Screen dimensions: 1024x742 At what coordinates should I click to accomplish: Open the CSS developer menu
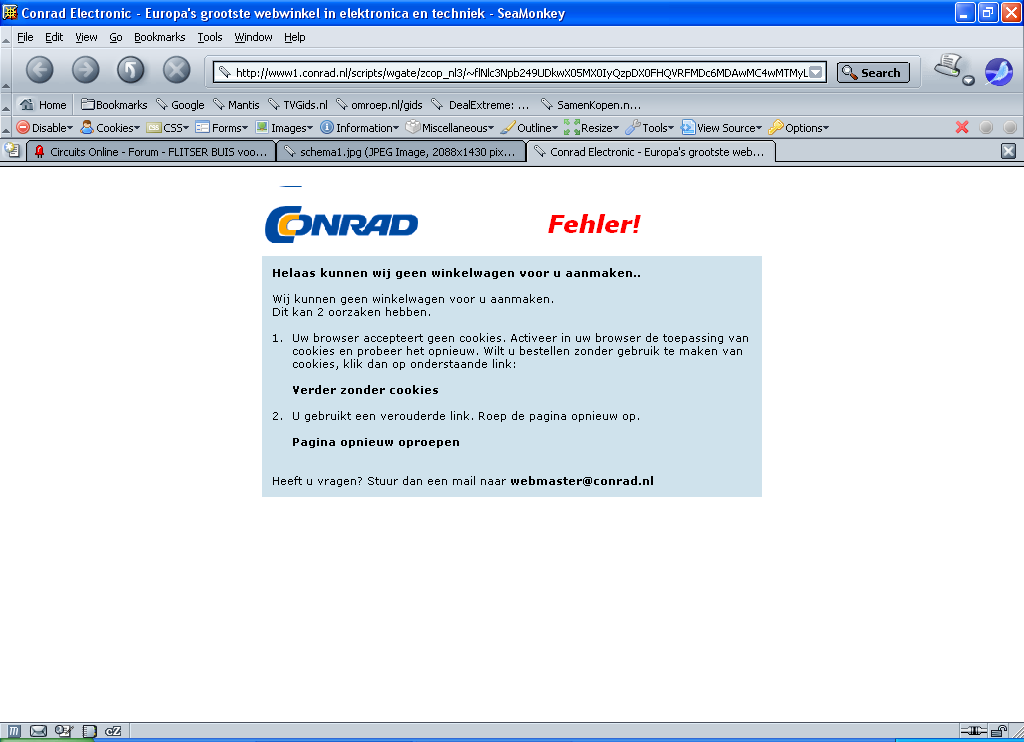pos(168,128)
